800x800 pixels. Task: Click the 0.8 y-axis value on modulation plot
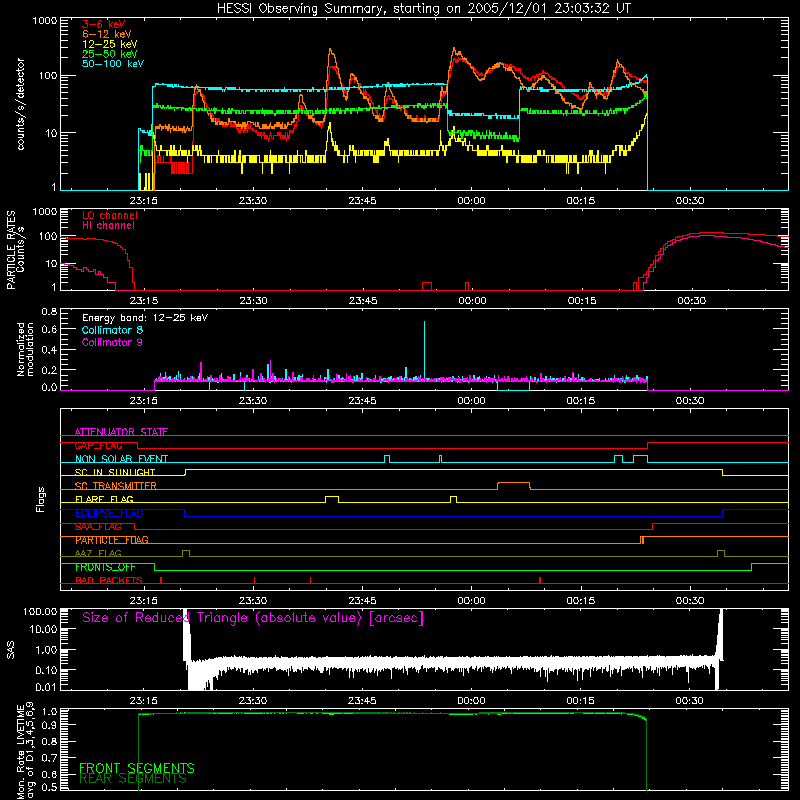click(x=49, y=311)
